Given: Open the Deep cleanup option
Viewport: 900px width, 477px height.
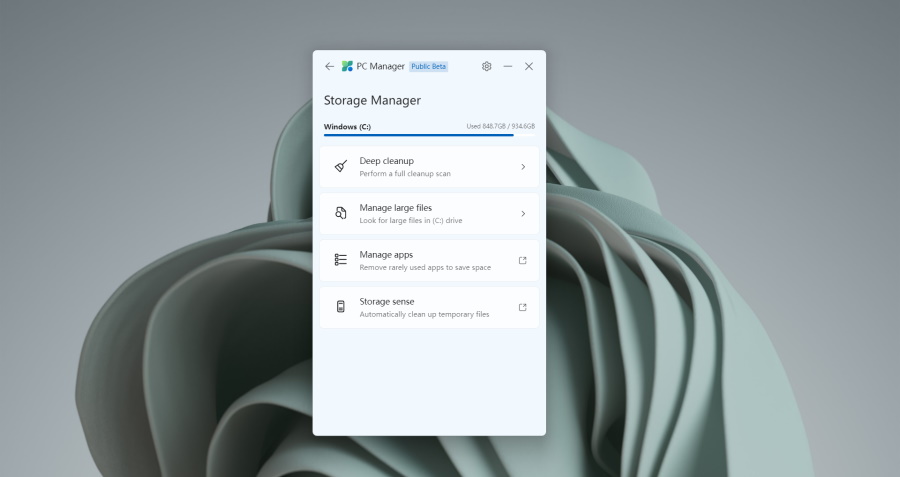Looking at the screenshot, I should [x=429, y=167].
